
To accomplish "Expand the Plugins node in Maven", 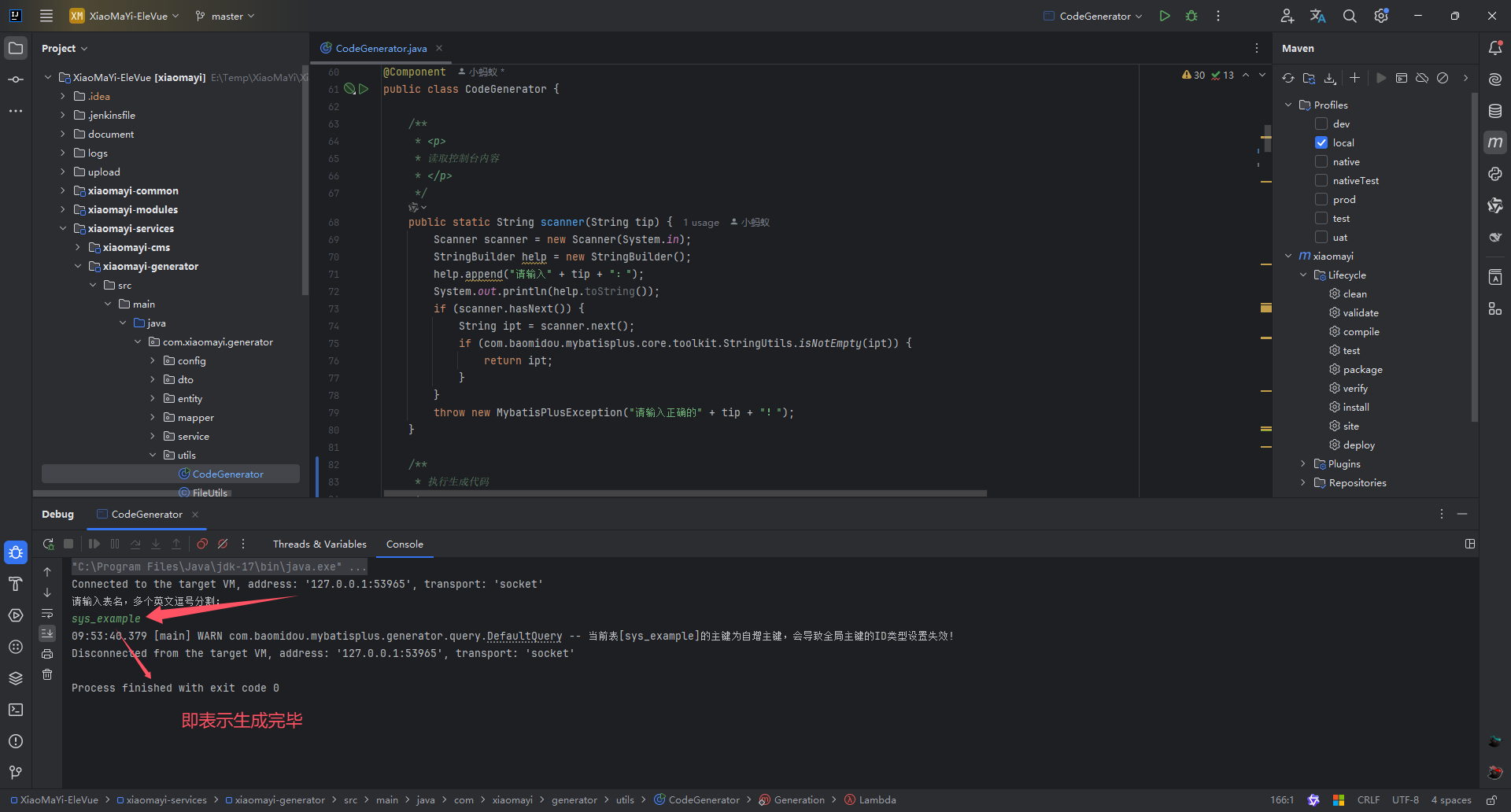I will click(x=1303, y=464).
